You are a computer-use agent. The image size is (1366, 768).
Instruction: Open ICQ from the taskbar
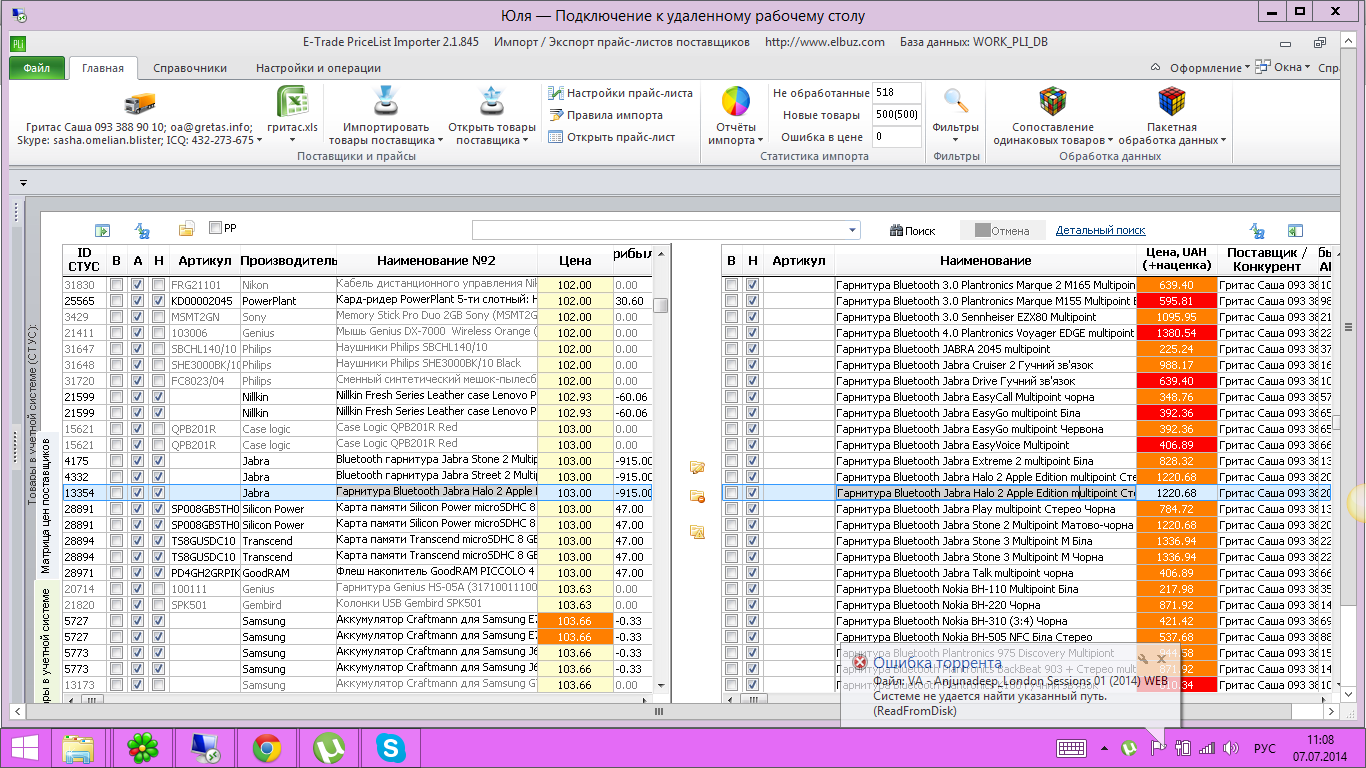pyautogui.click(x=143, y=748)
